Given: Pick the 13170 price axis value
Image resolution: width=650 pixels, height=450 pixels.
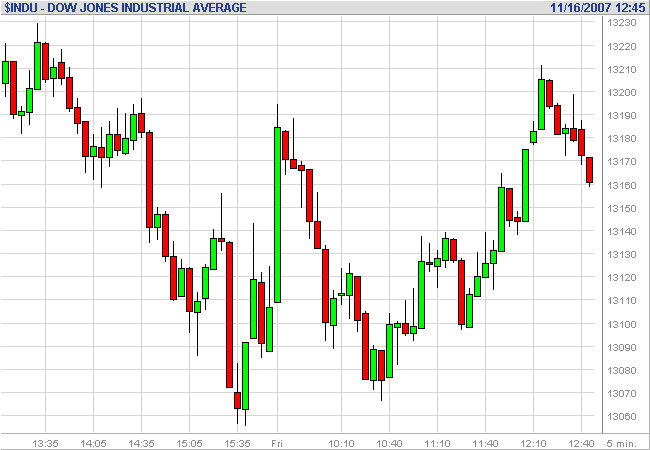Looking at the screenshot, I should click(621, 162).
